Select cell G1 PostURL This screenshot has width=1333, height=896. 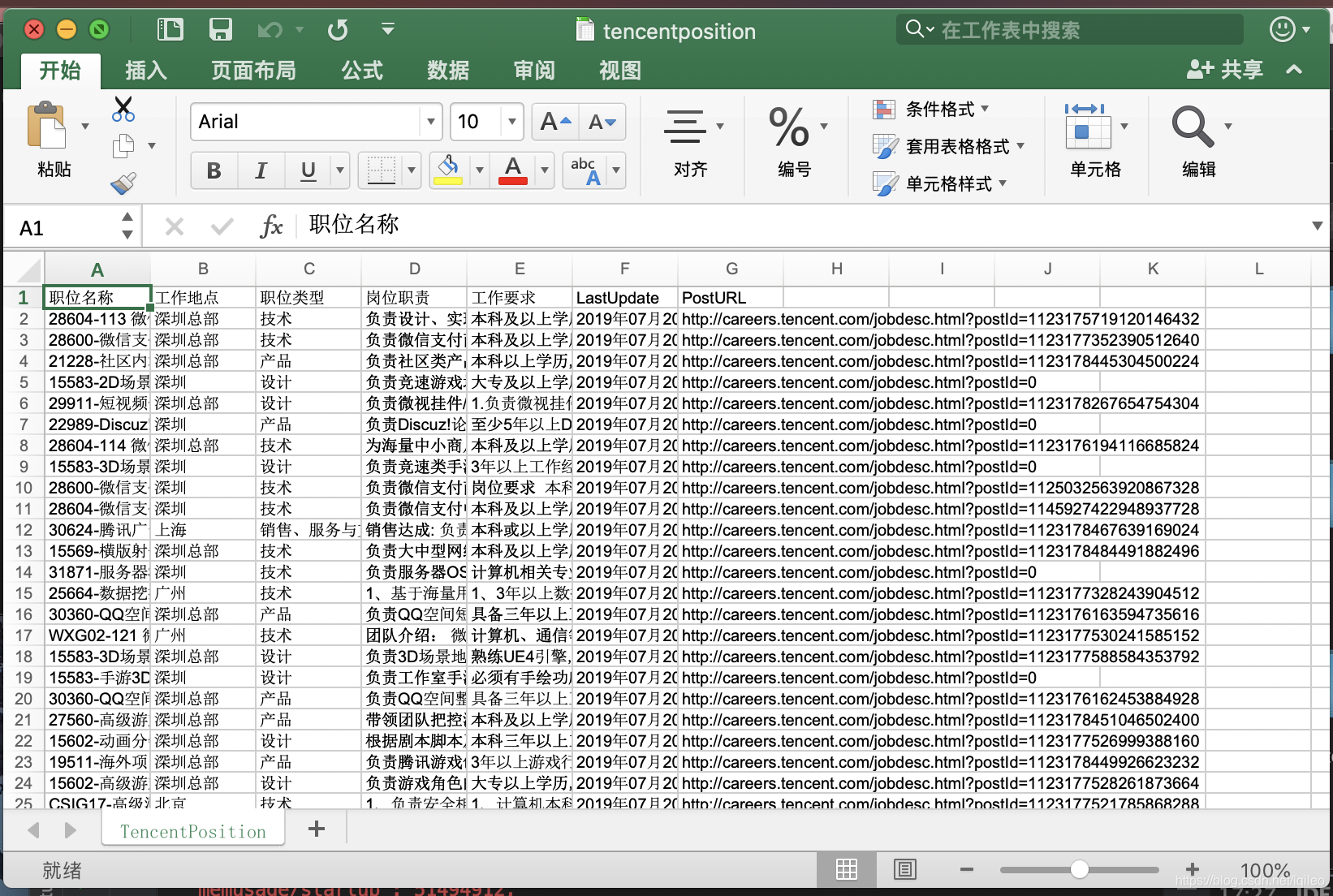click(x=731, y=298)
